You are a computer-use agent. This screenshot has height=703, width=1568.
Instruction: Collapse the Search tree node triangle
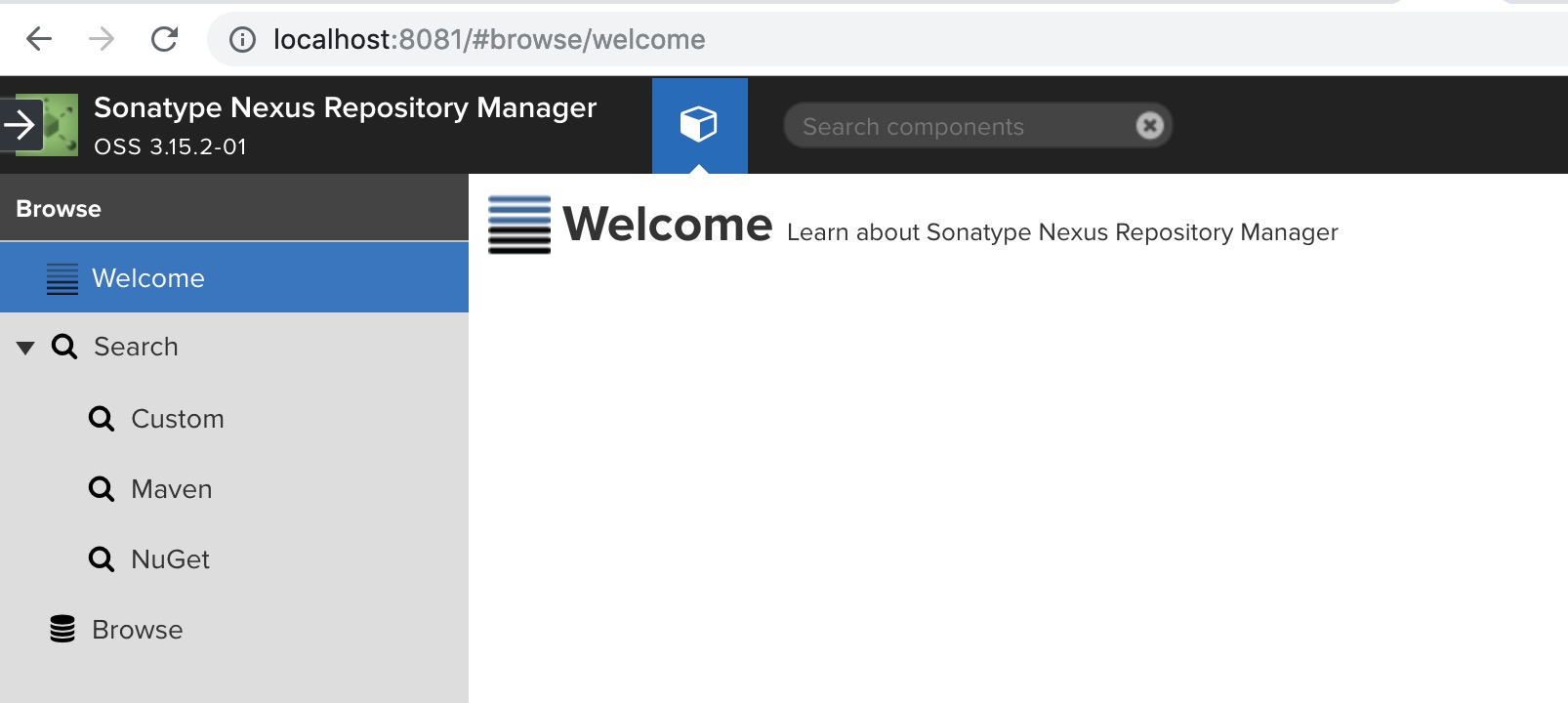point(25,348)
